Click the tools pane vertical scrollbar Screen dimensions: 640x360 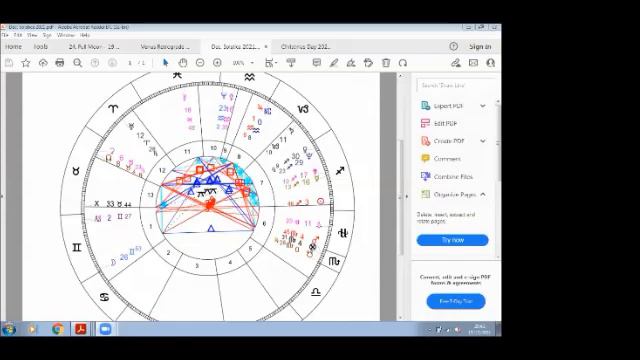(x=498, y=178)
